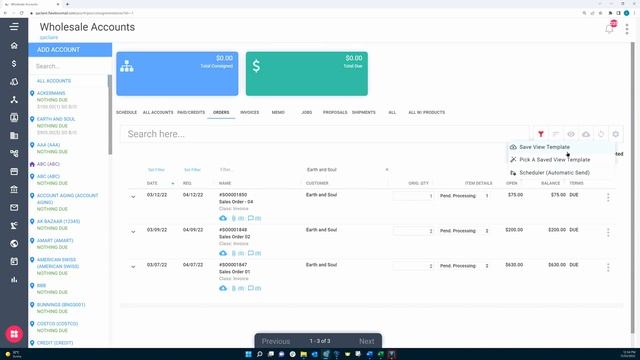Open row actions menu for 03/07/22 order

point(608,267)
